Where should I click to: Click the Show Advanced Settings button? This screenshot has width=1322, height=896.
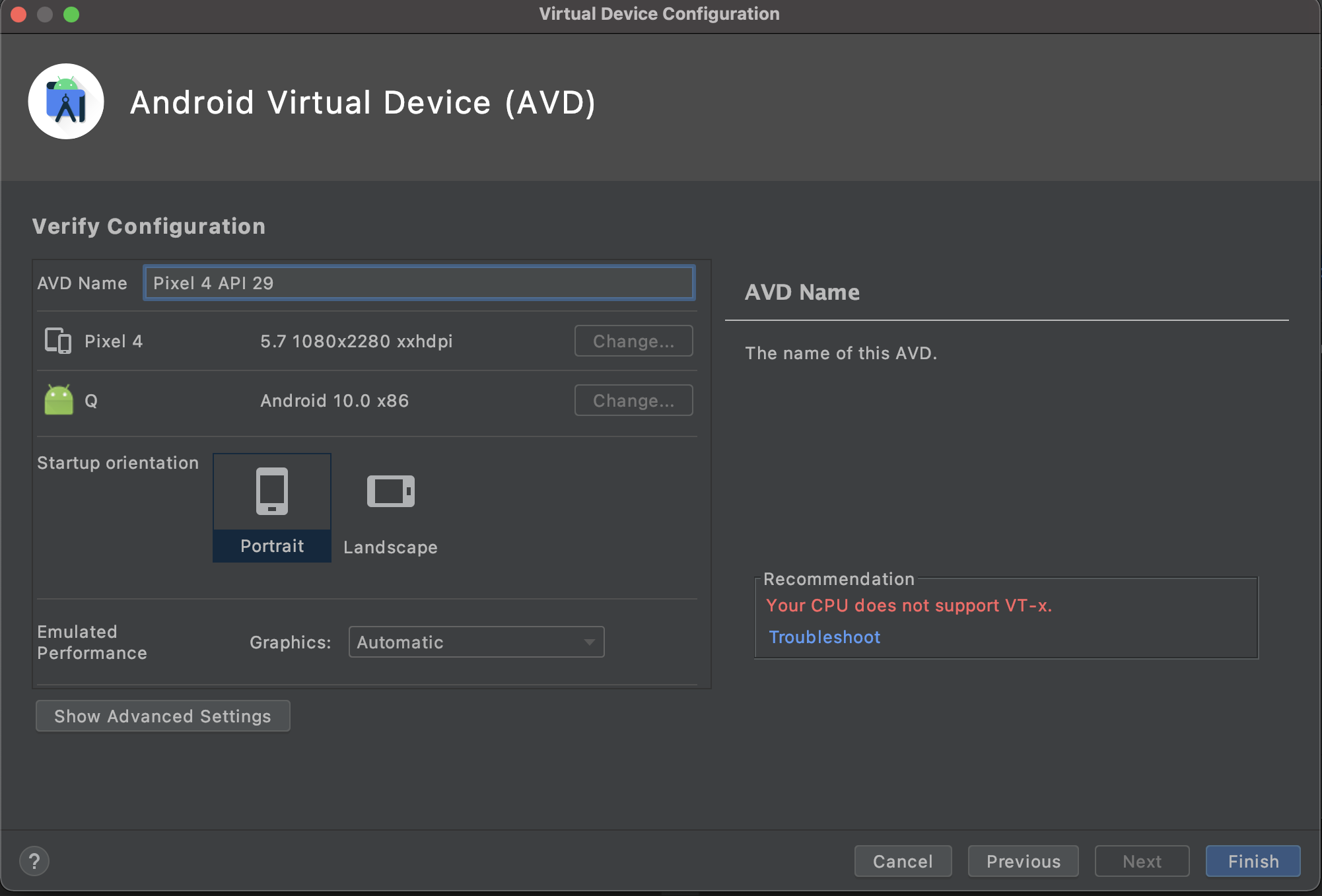coord(162,716)
